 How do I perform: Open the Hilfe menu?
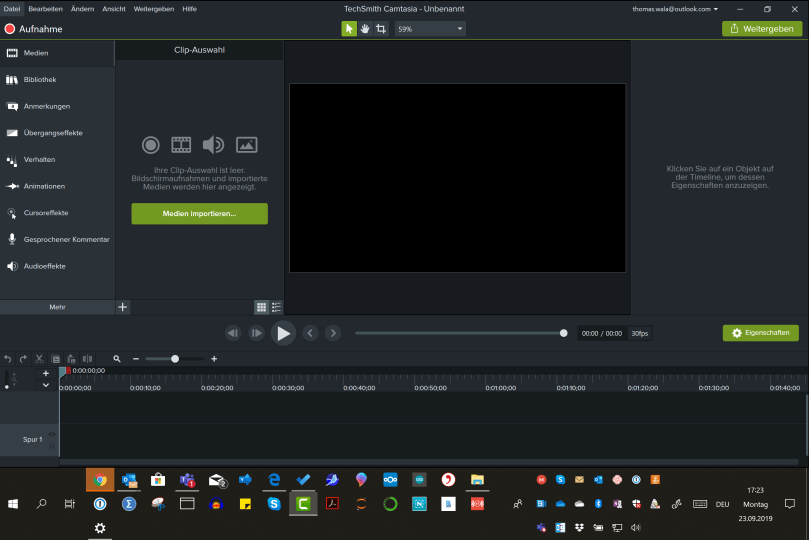[189, 9]
